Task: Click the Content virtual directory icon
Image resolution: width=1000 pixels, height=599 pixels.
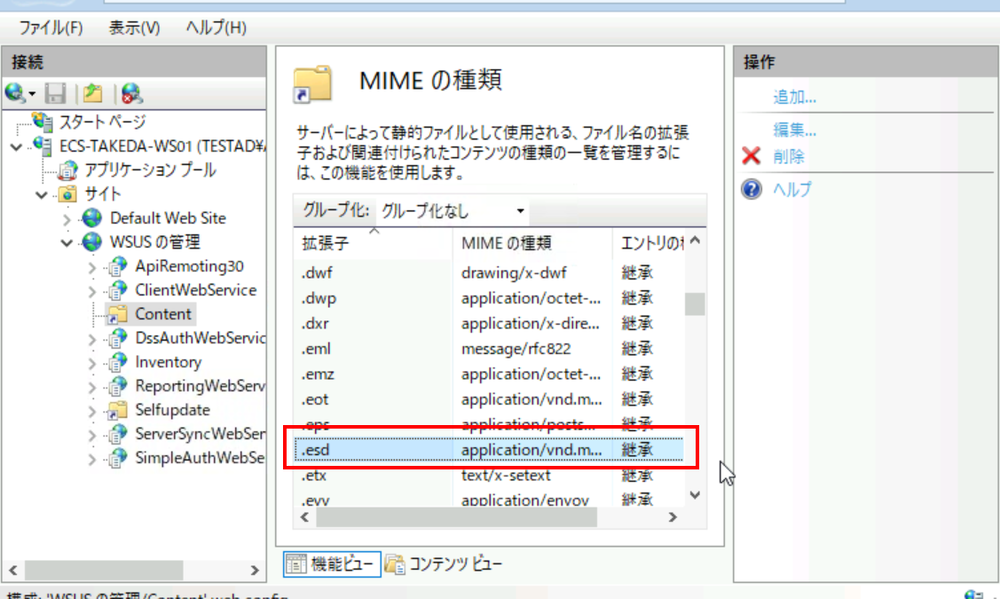Action: tap(117, 314)
